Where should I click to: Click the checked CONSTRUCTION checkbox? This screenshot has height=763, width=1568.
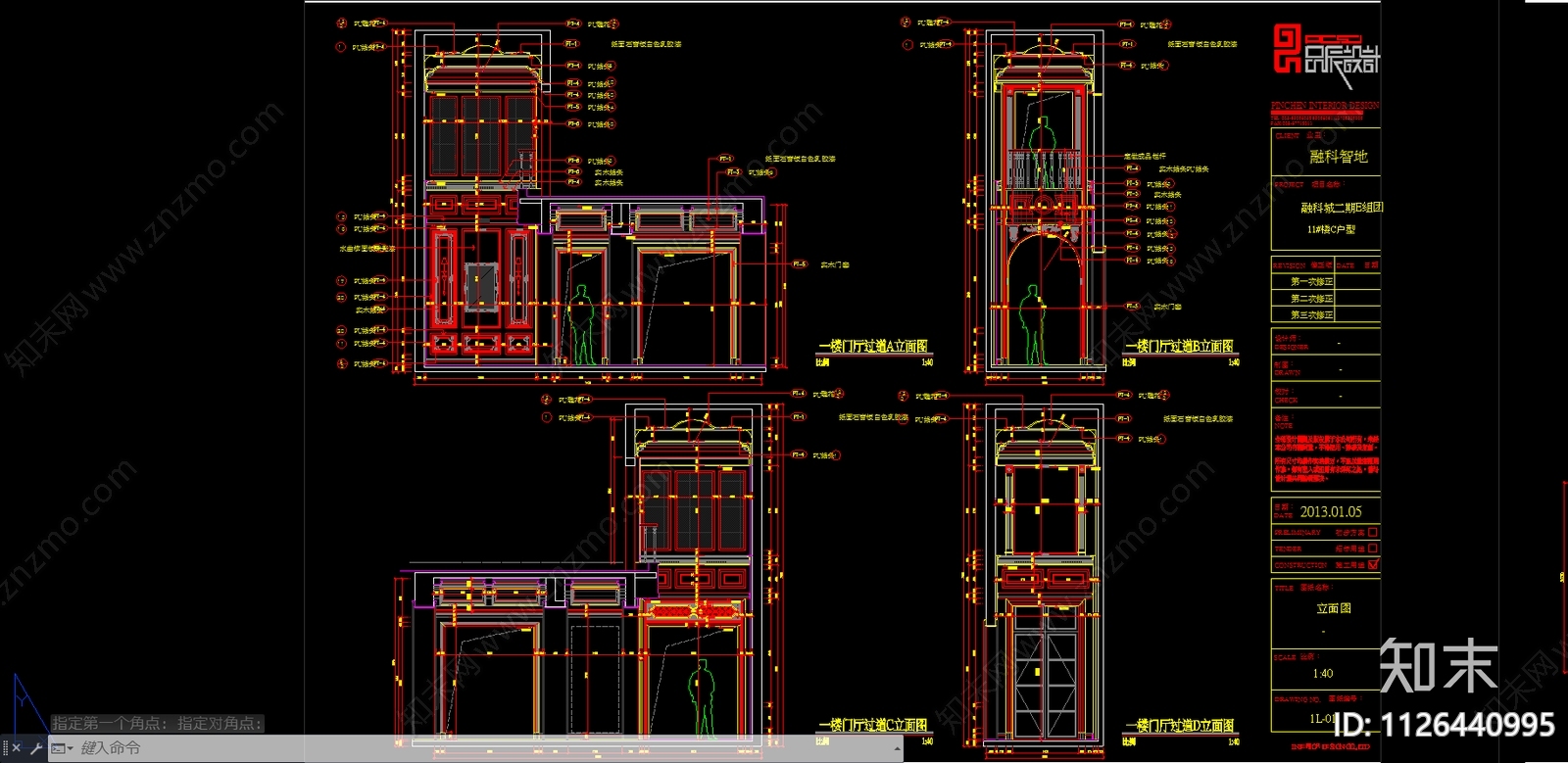coord(1373,565)
